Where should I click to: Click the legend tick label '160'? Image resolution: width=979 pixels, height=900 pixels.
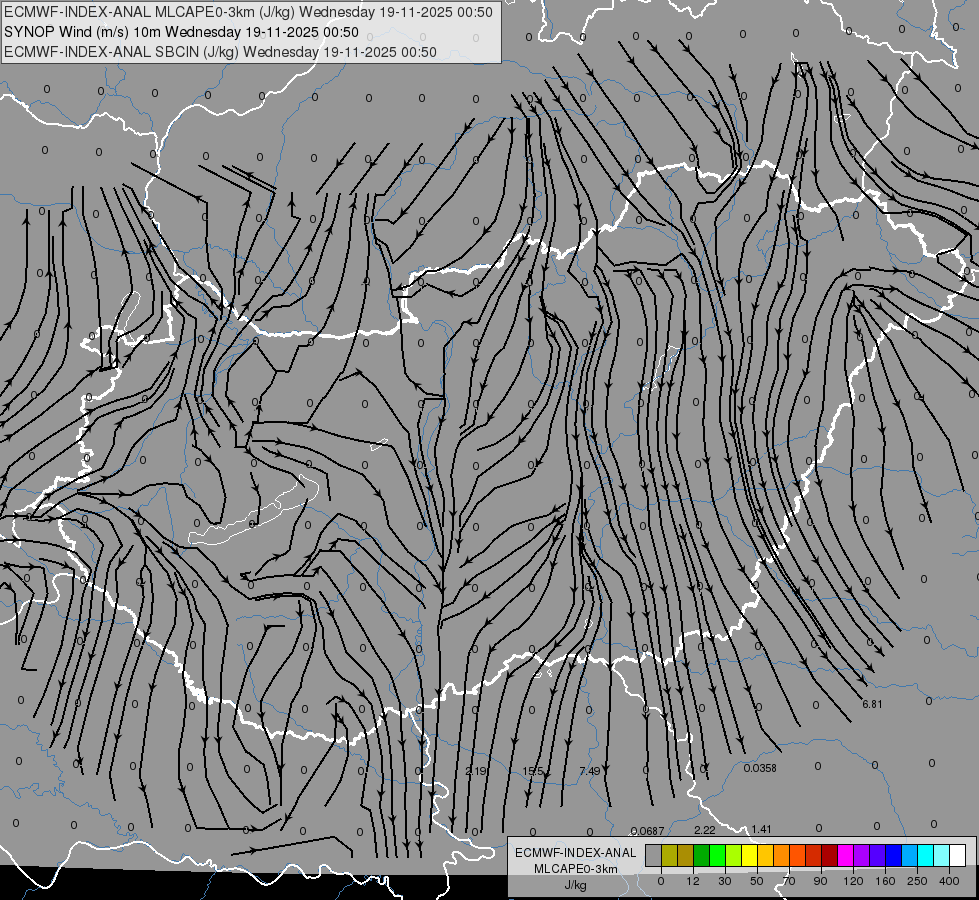(885, 881)
